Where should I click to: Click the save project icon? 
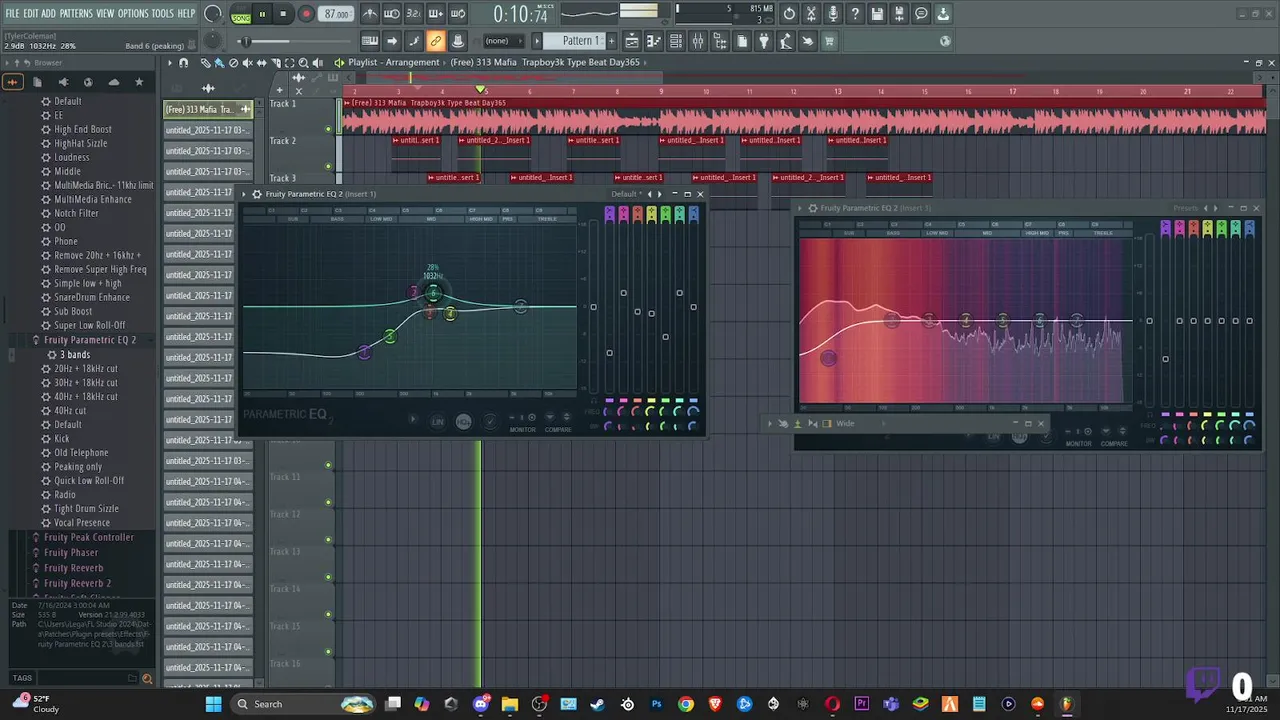point(877,14)
